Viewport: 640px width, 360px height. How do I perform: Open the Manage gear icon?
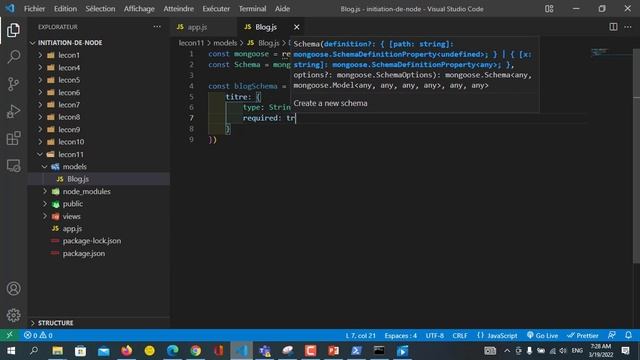(13, 315)
